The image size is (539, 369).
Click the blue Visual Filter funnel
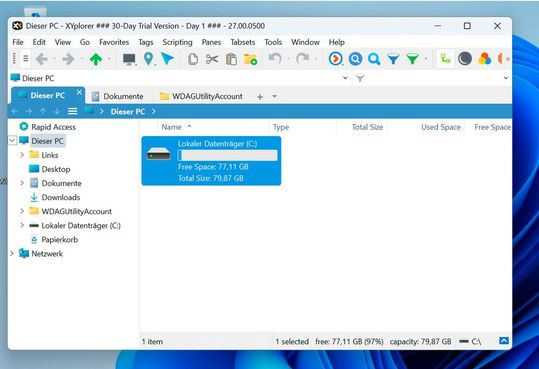click(393, 59)
